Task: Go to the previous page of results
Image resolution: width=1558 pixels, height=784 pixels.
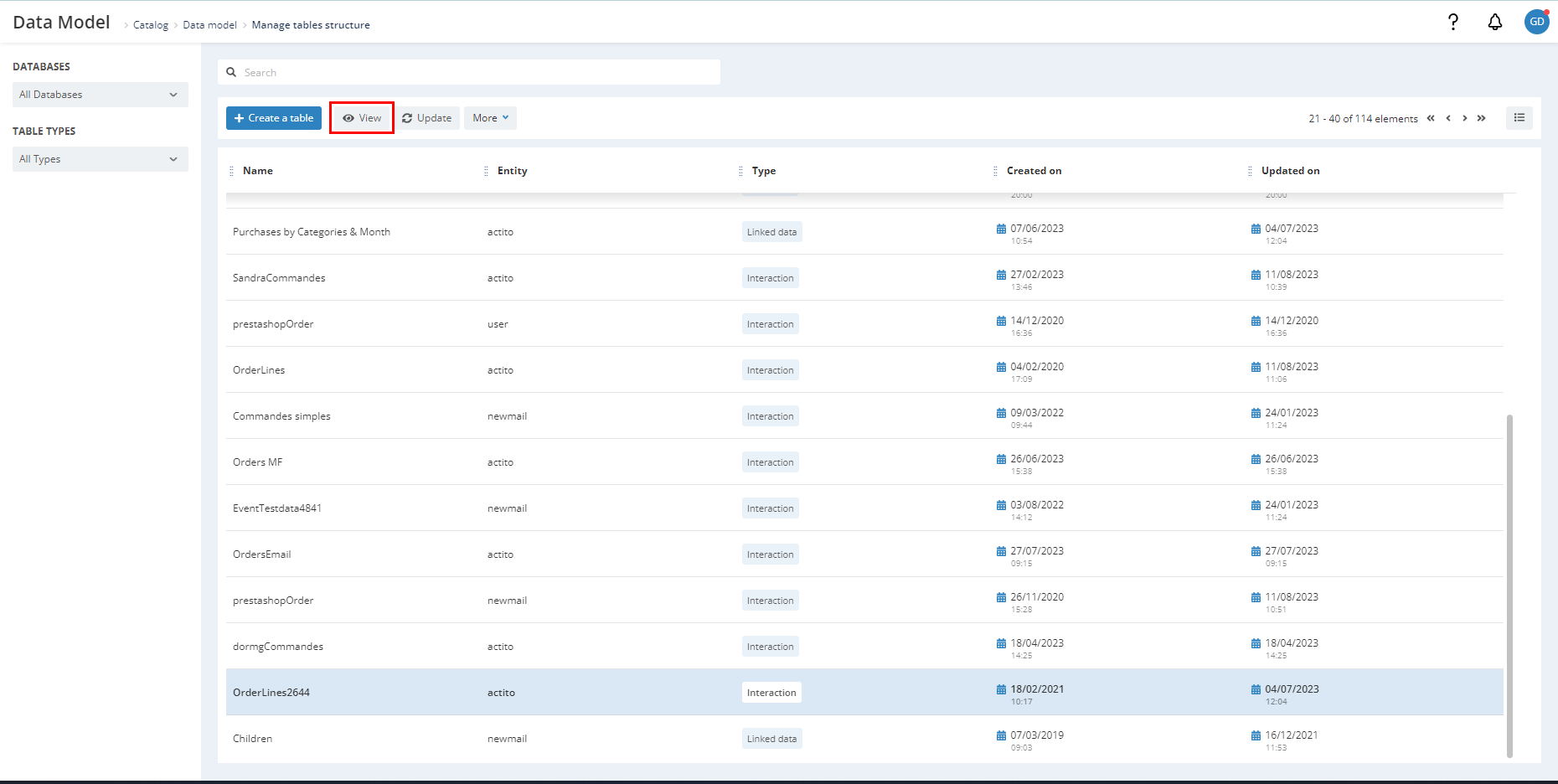Action: [x=1448, y=118]
